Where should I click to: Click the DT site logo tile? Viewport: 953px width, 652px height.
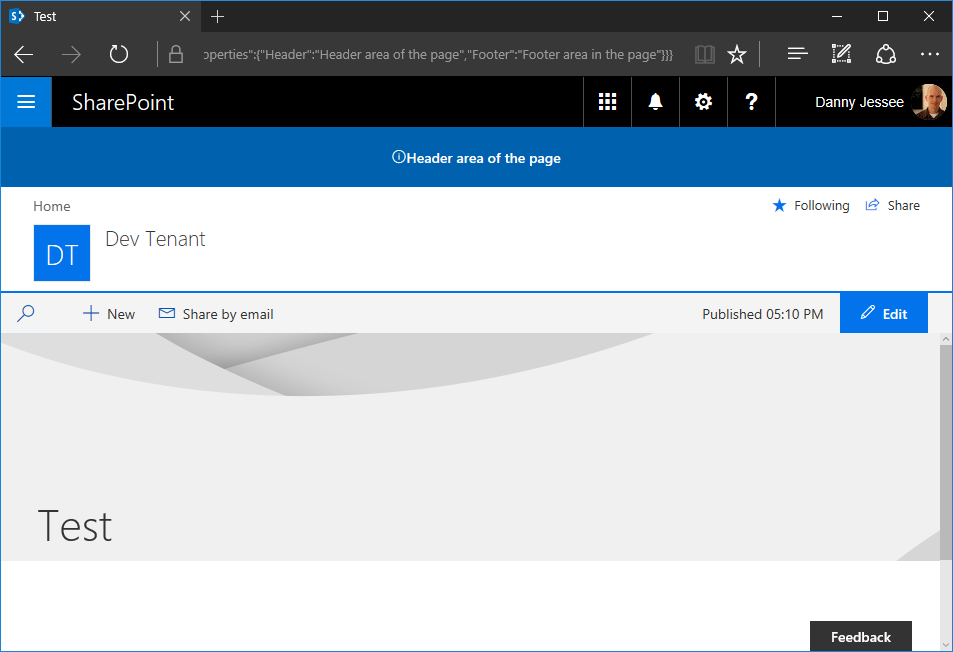pyautogui.click(x=62, y=253)
